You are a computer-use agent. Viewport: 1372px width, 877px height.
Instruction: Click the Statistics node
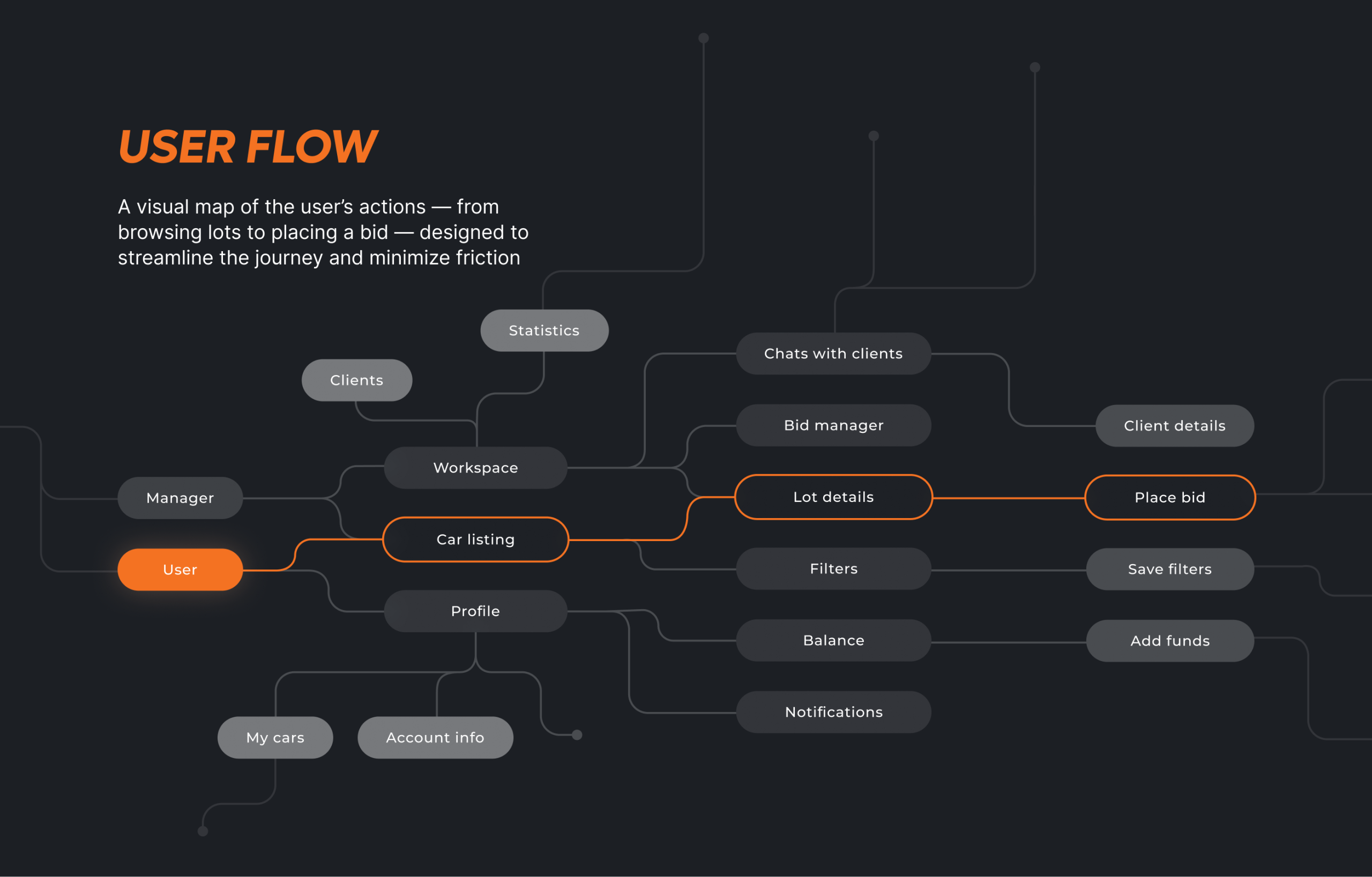[x=544, y=331]
